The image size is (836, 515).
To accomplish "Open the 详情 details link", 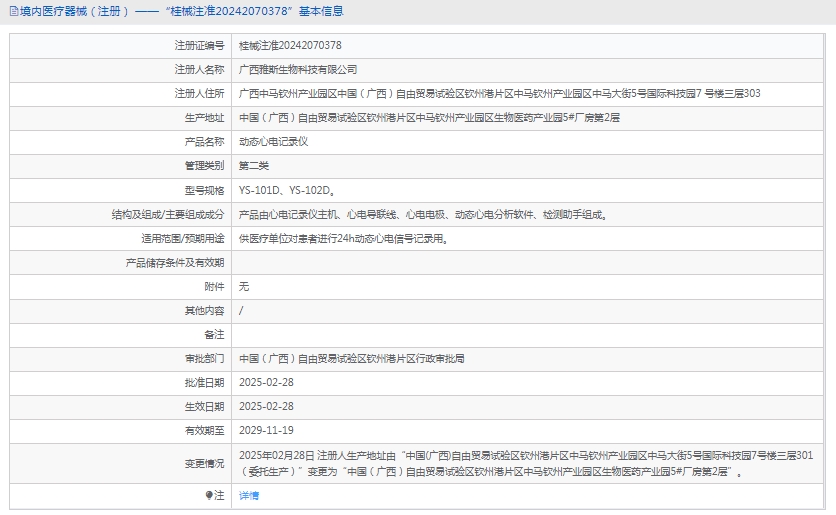I will click(249, 495).
